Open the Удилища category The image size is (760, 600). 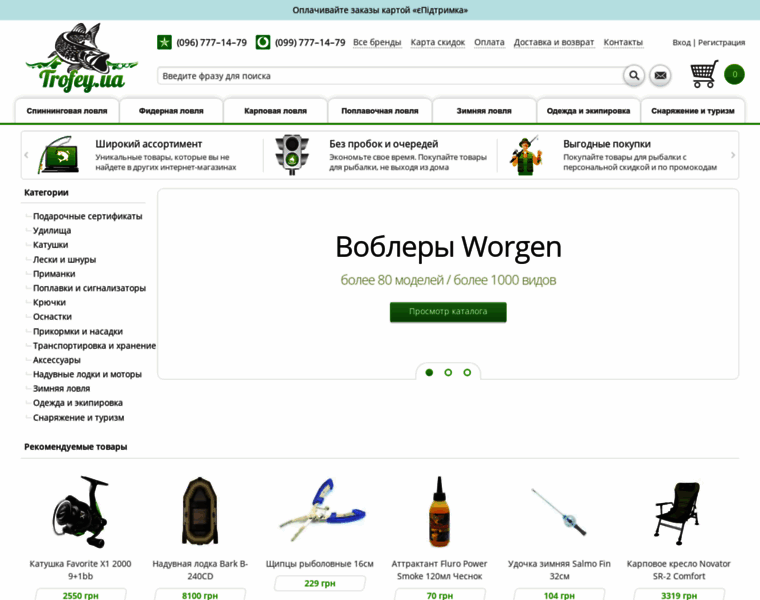click(x=52, y=231)
